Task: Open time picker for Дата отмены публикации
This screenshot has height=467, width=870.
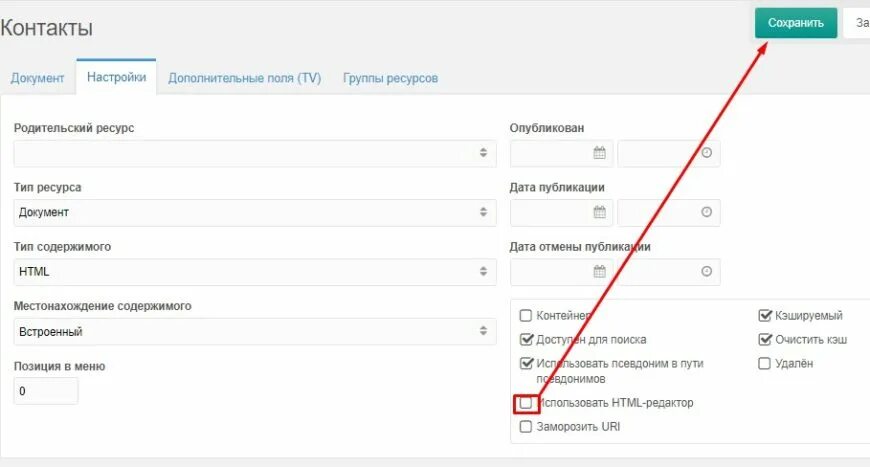Action: coord(706,271)
